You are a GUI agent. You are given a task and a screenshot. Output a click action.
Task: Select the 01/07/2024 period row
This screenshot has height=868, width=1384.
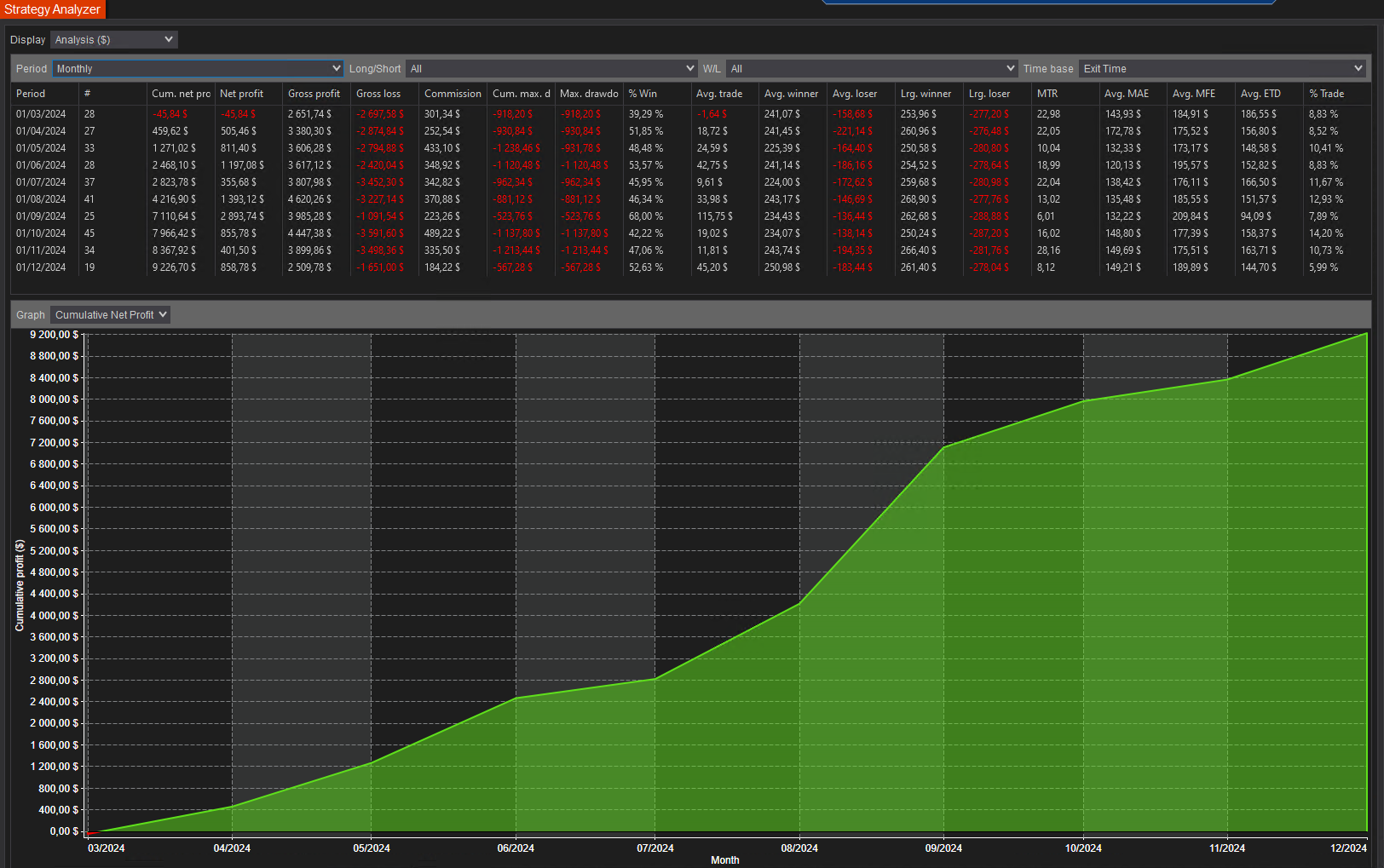click(x=691, y=182)
